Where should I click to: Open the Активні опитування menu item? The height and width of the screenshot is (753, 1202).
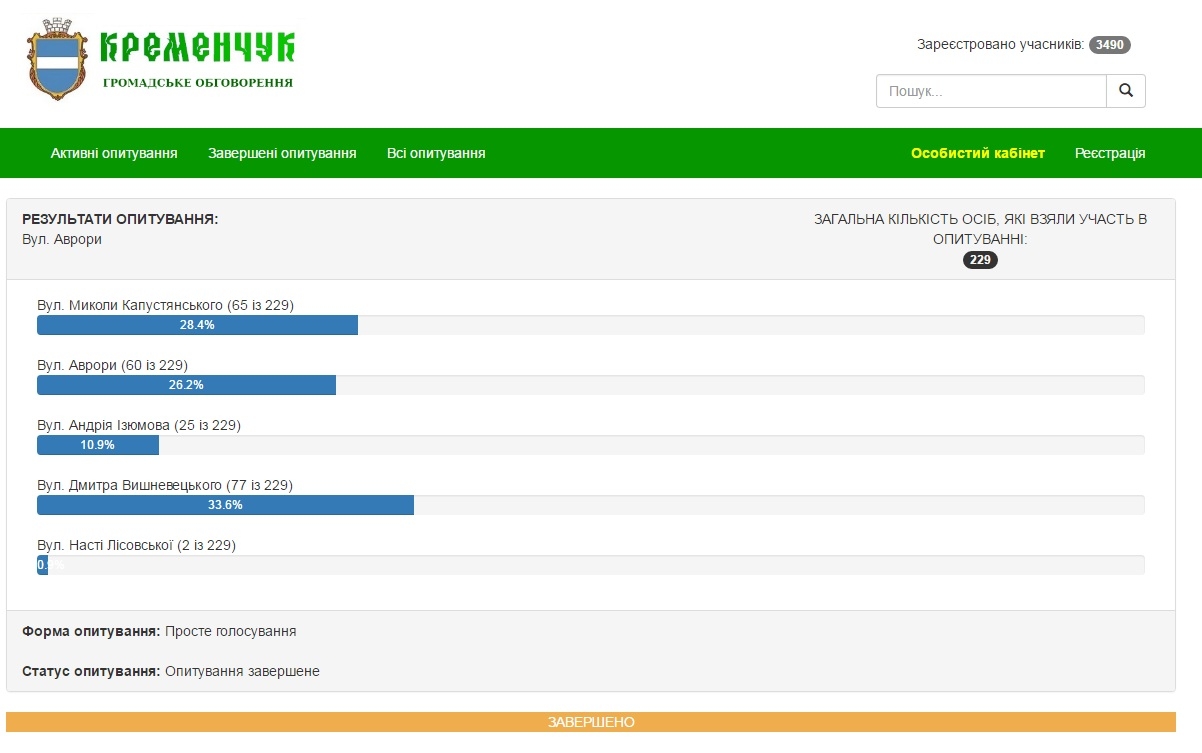point(114,153)
